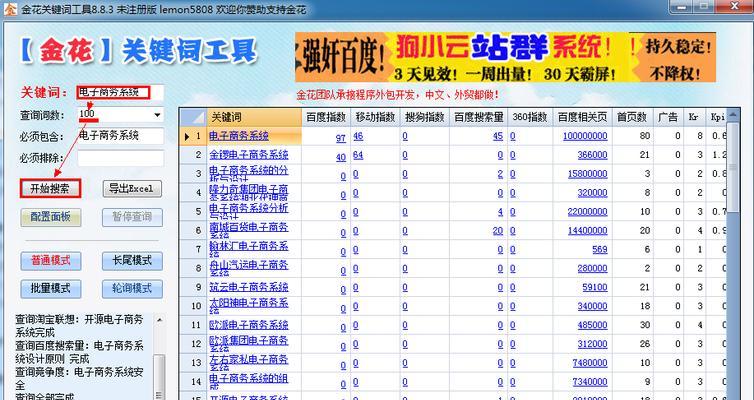
Task: Click the empty 必须排除 input box
Action: pos(120,158)
